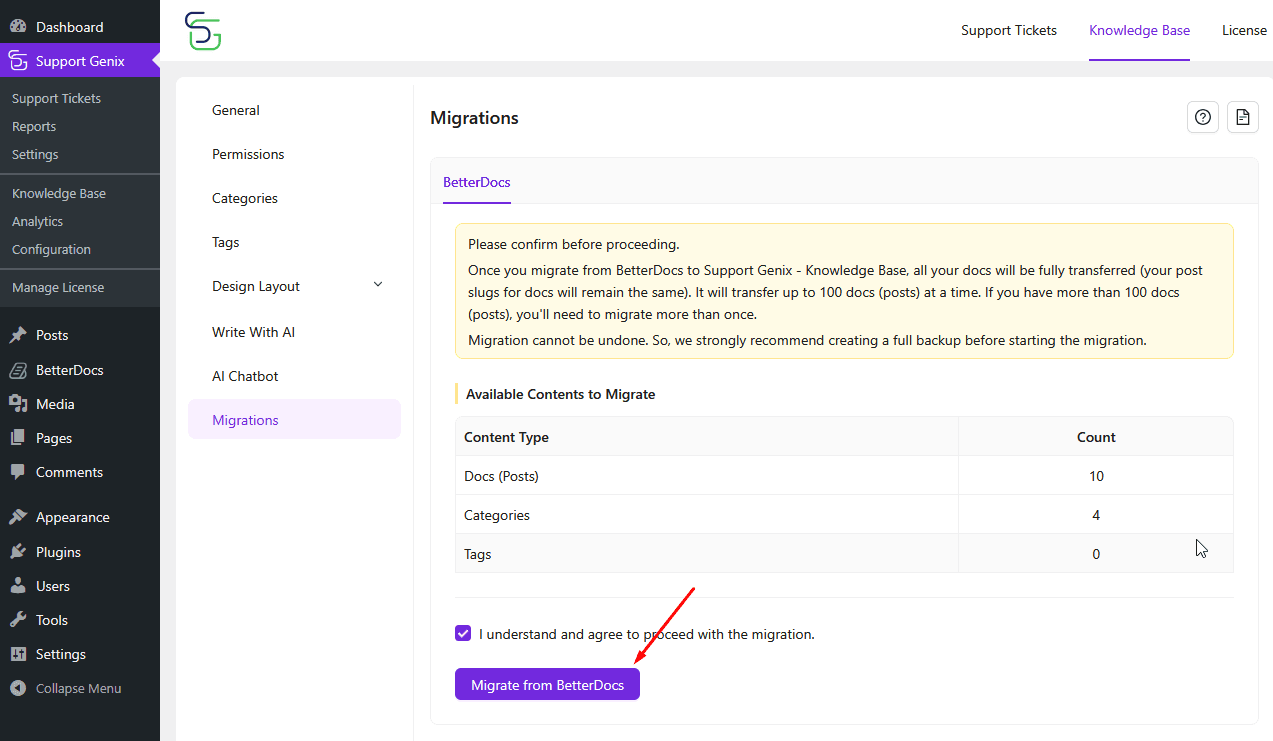This screenshot has width=1273, height=741.
Task: Click the Tools wrench icon
Action: (18, 620)
